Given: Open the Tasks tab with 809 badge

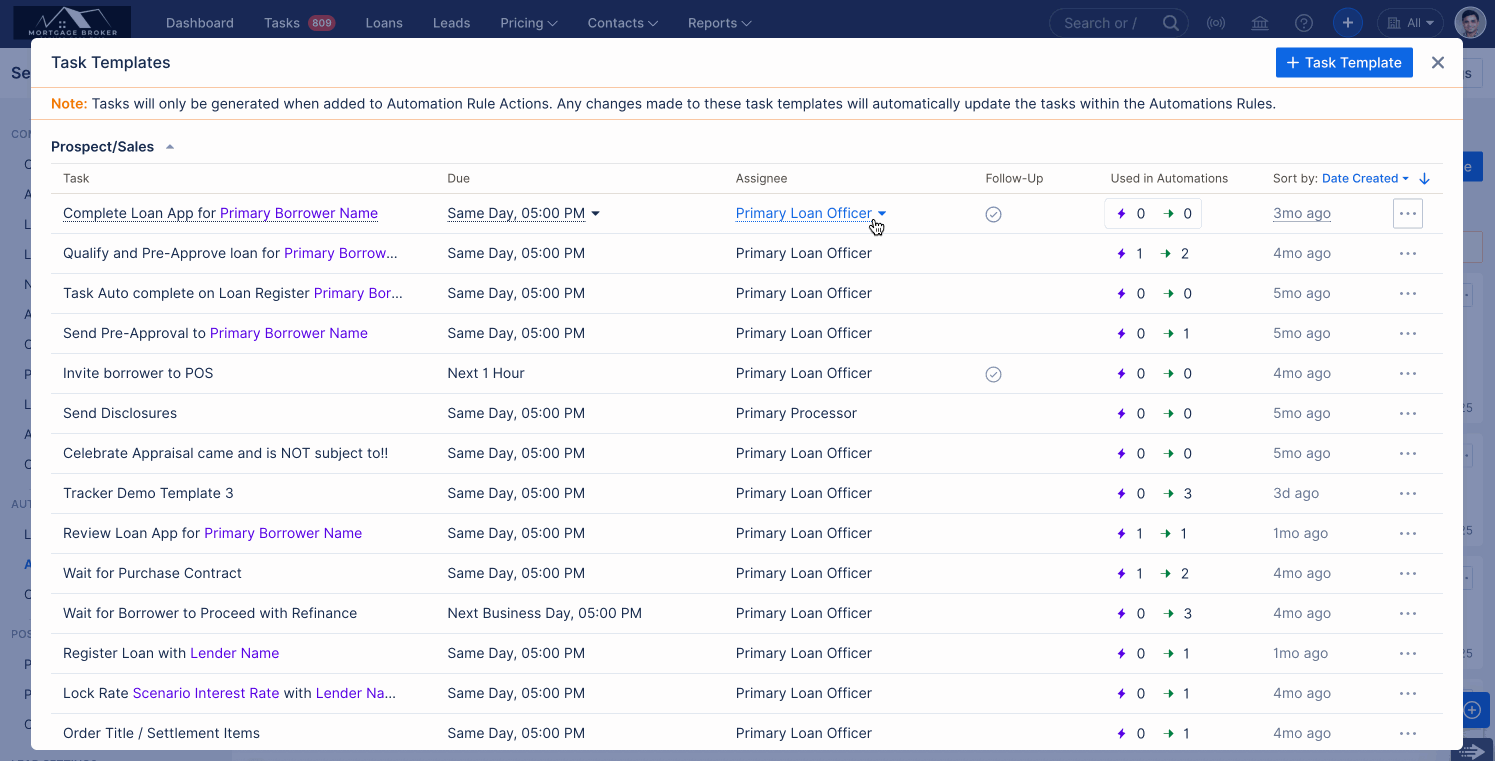Looking at the screenshot, I should (x=299, y=23).
